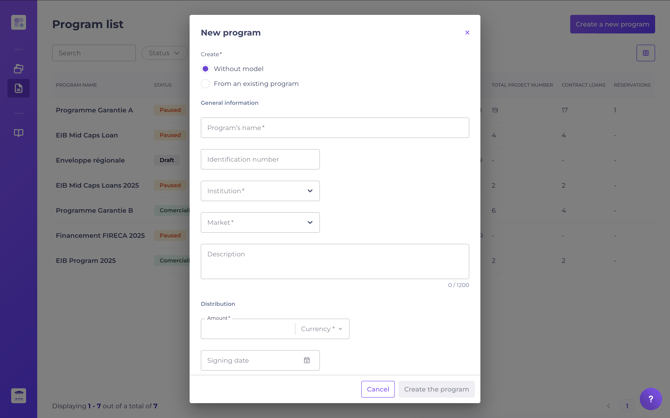The image size is (670, 418).
Task: Click the institution icon at sidebar bottom
Action: pyautogui.click(x=18, y=395)
